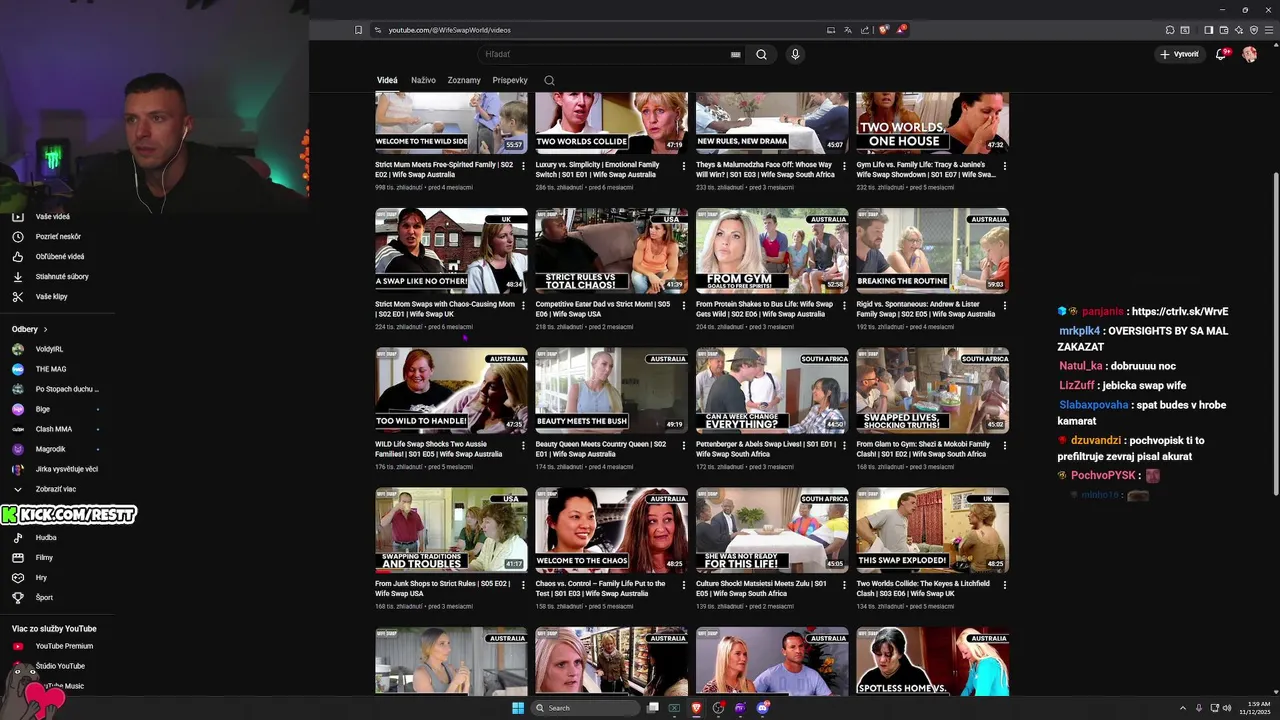Activate voice search microphone icon
1280x720 pixels.
(x=795, y=54)
